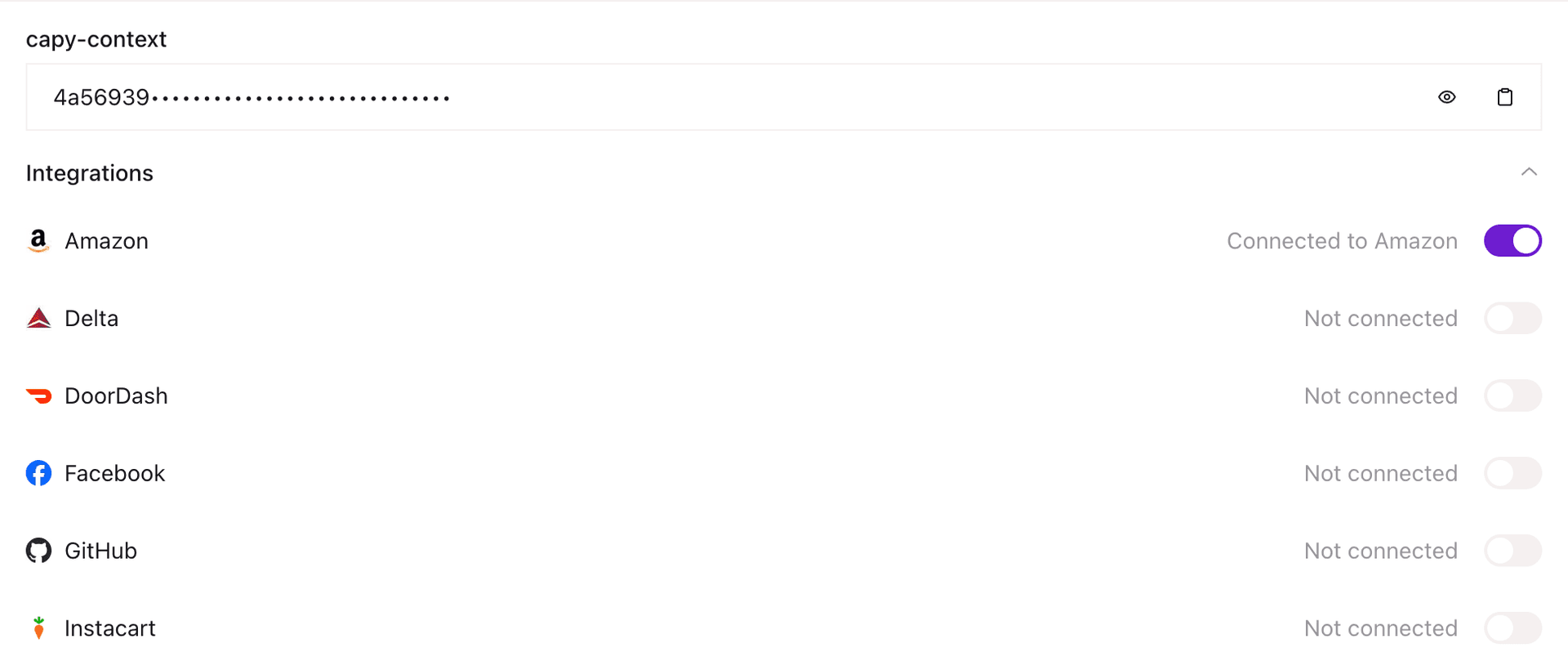
Task: Click the Delta airline logo icon
Action: click(x=38, y=318)
